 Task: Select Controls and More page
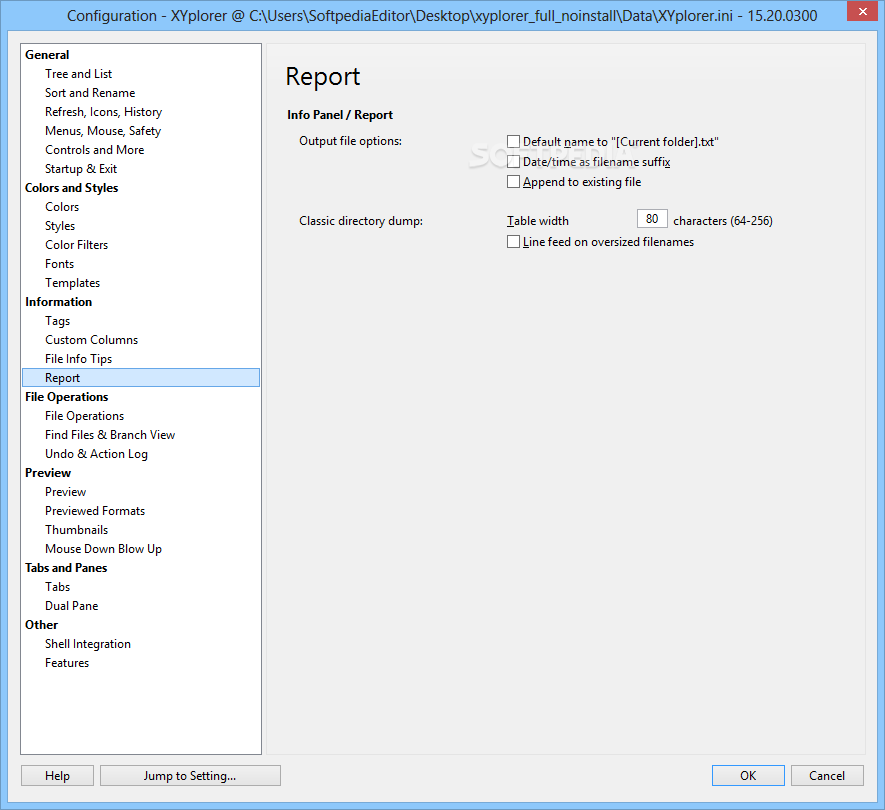coord(95,150)
